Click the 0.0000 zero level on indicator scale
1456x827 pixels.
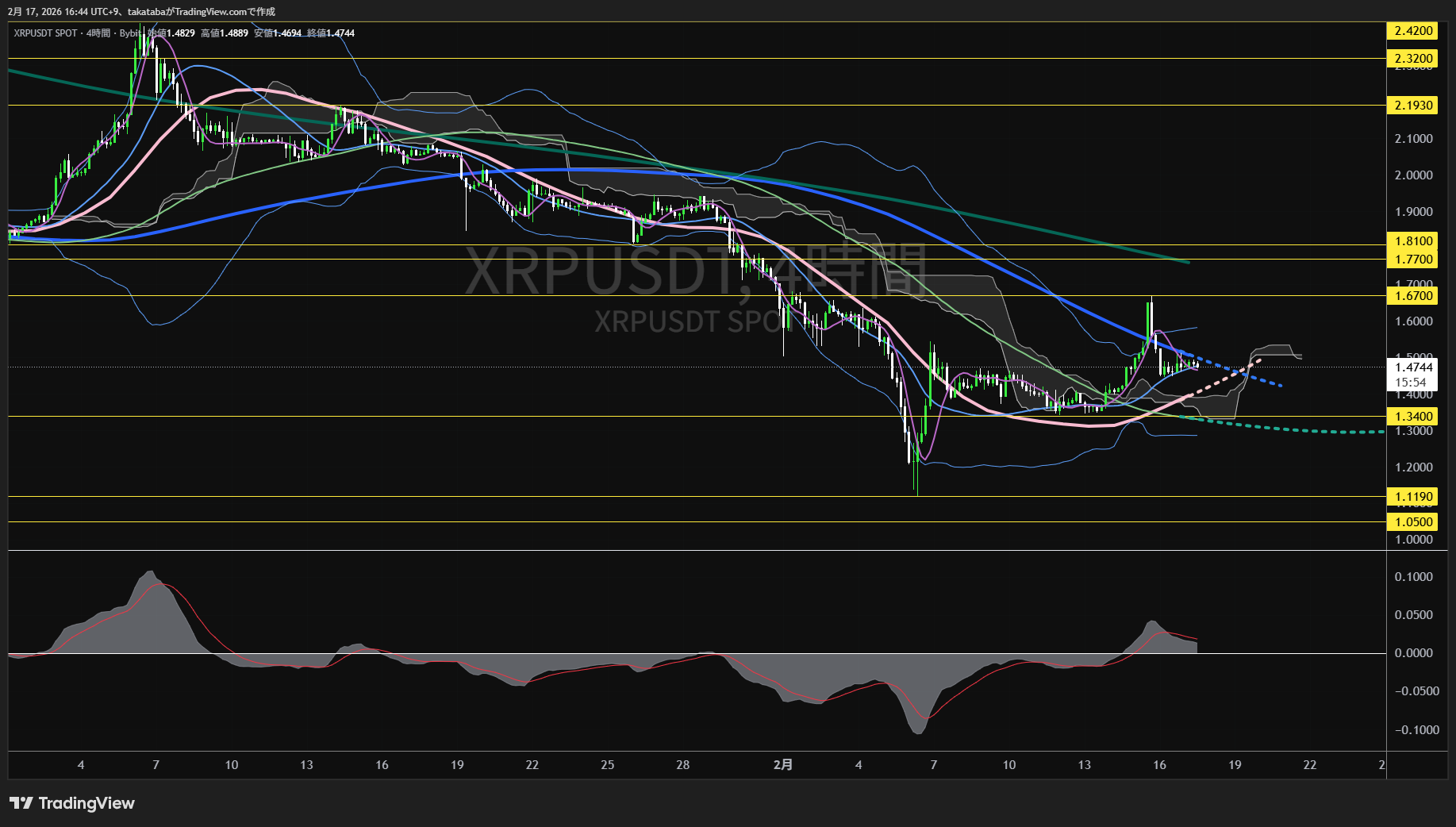coord(1413,653)
